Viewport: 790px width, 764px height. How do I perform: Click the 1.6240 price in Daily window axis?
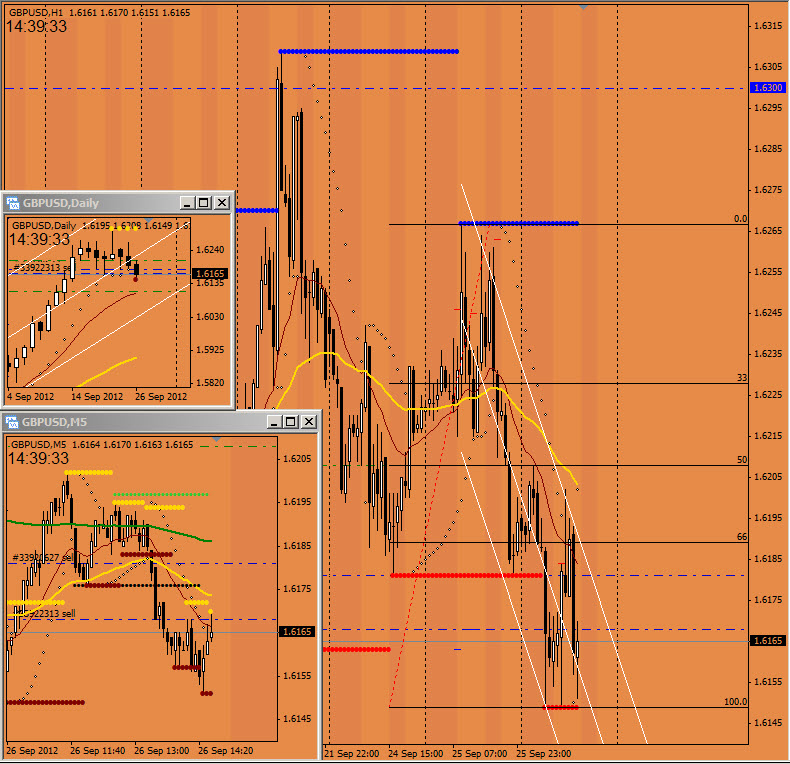210,249
